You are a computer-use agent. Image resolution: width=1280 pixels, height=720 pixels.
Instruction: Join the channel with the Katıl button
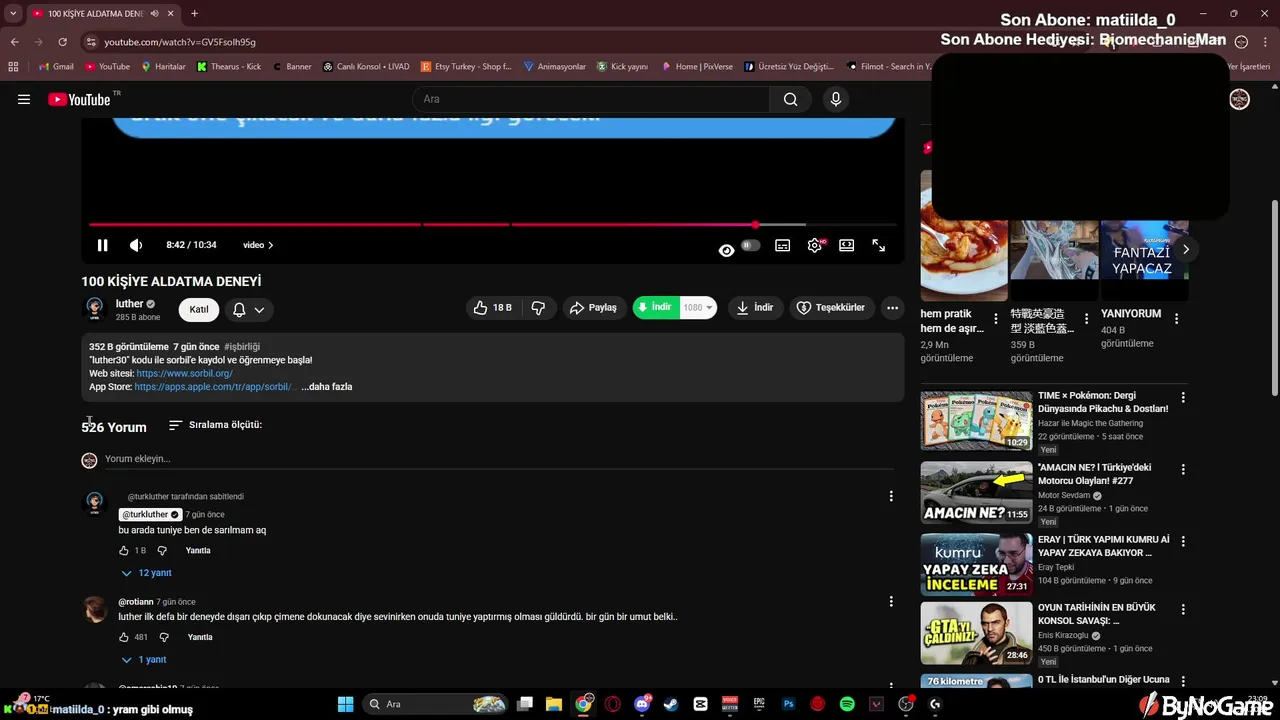[x=199, y=310]
